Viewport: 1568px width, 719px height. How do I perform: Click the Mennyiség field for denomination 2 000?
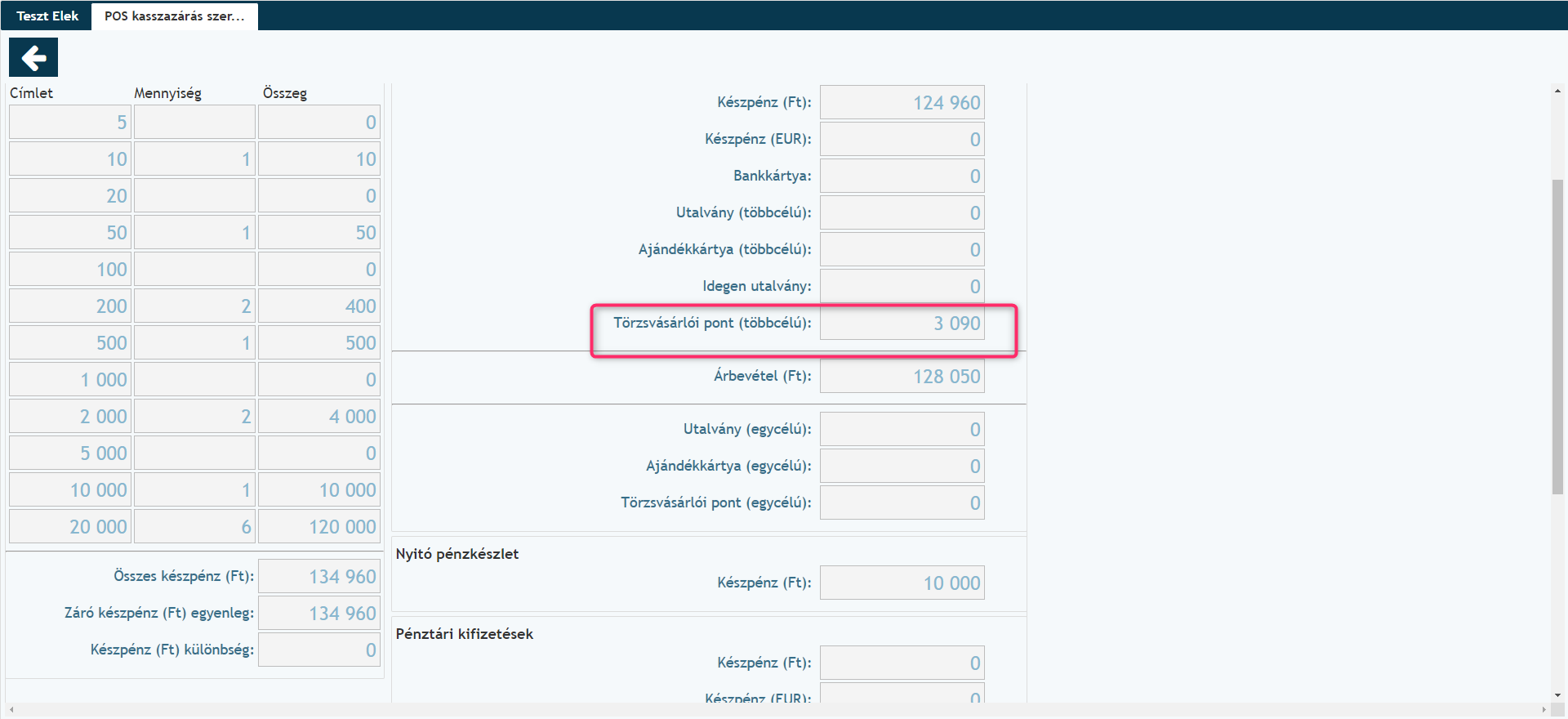(x=194, y=417)
